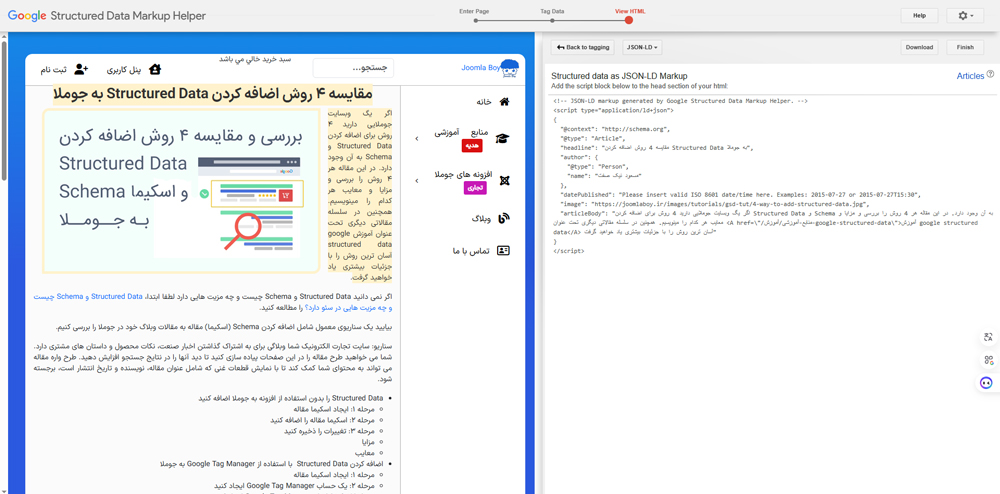Click the datePublished line in the markup
The height and width of the screenshot is (494, 1000).
pos(741,194)
